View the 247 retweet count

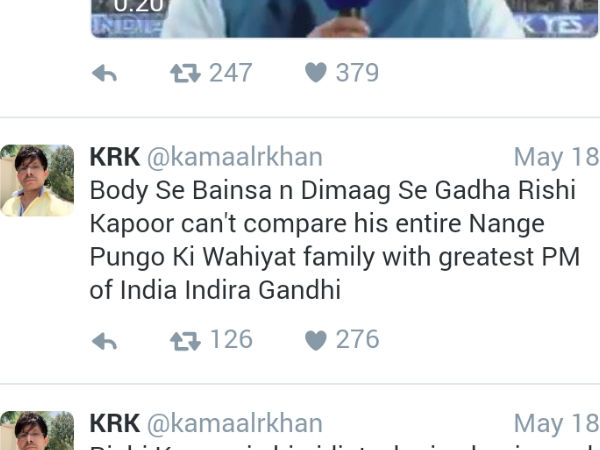[x=231, y=72]
